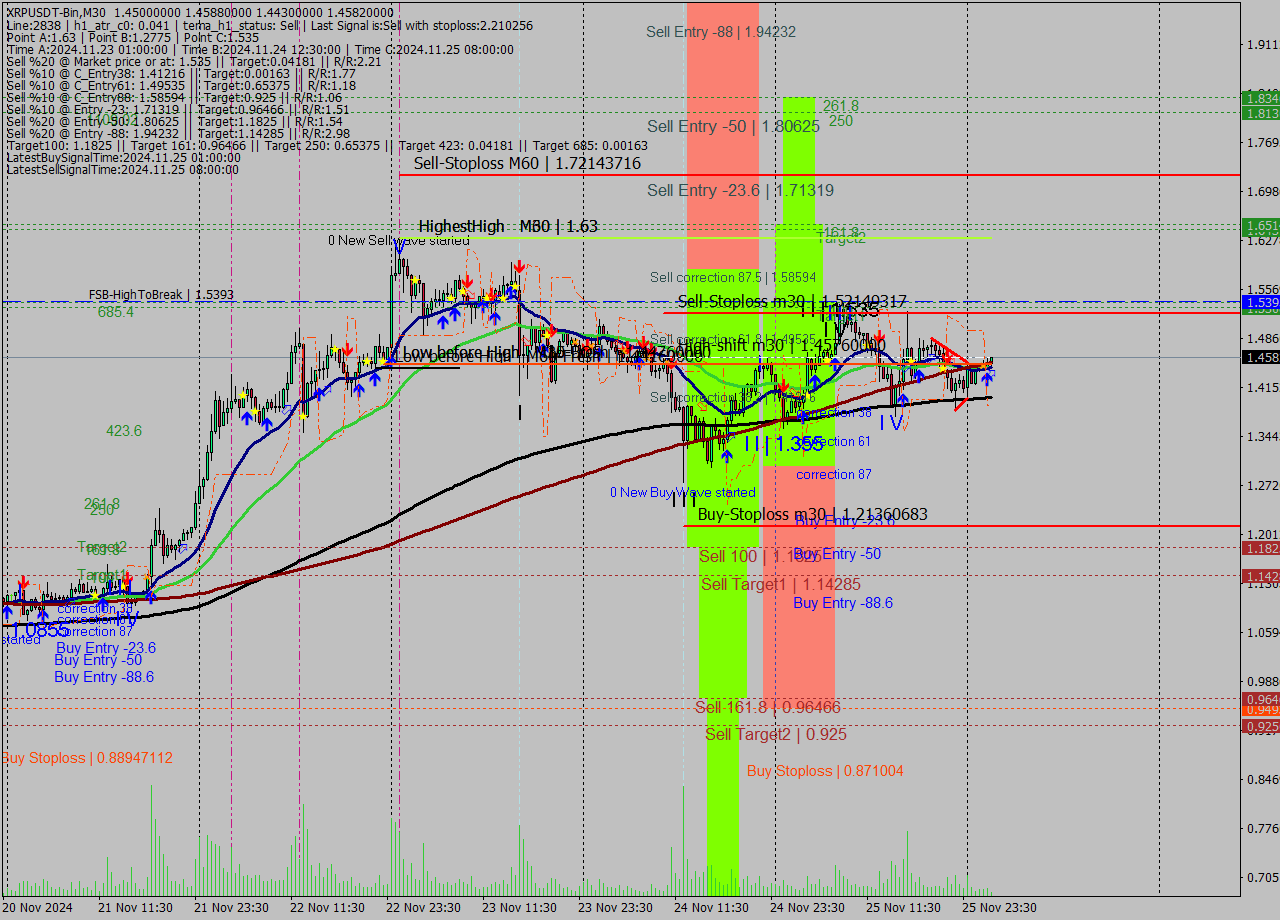The height and width of the screenshot is (920, 1280).
Task: Click the Buy Stoploss | 0.871004 label
Action: coord(825,771)
